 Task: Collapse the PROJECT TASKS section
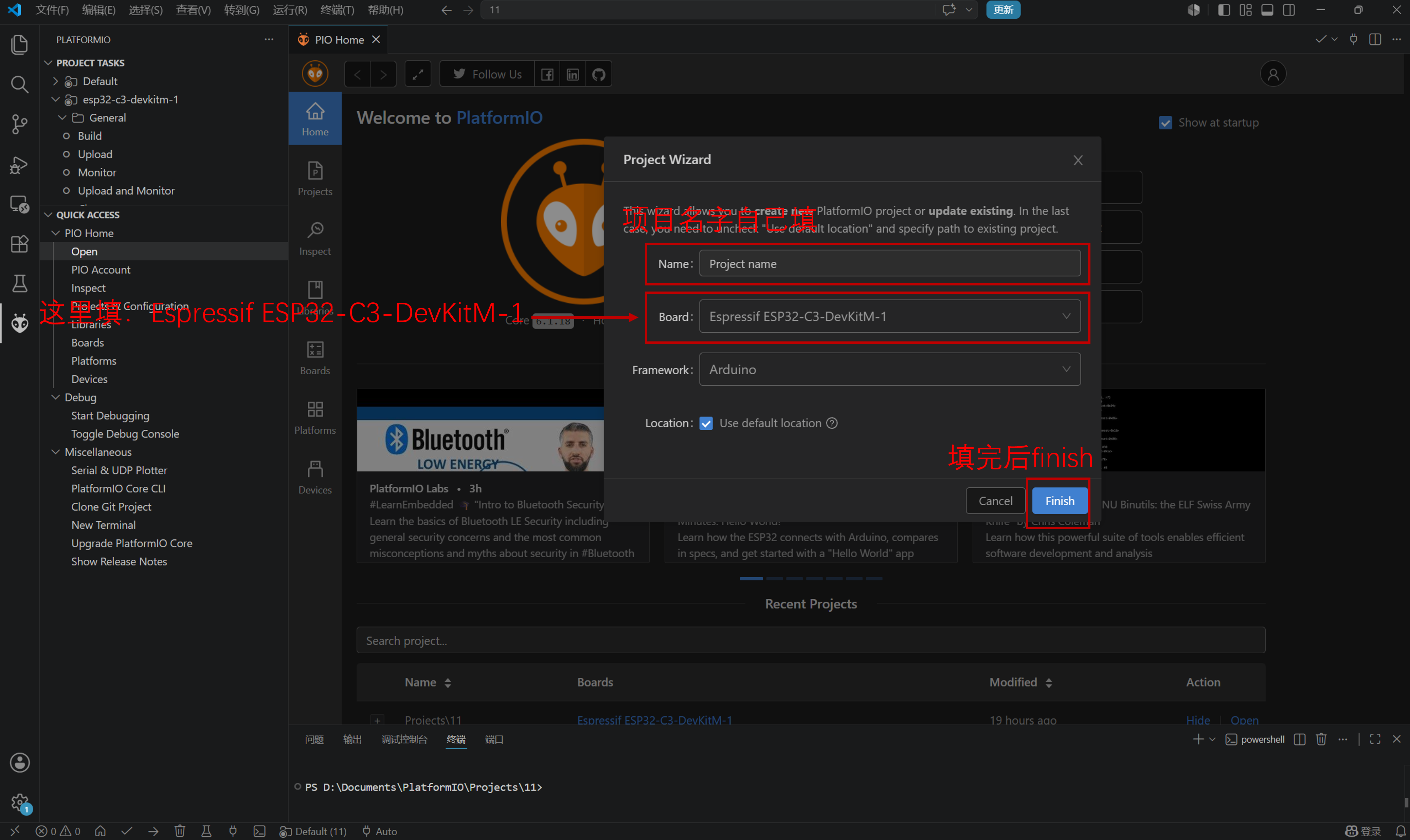(x=49, y=63)
